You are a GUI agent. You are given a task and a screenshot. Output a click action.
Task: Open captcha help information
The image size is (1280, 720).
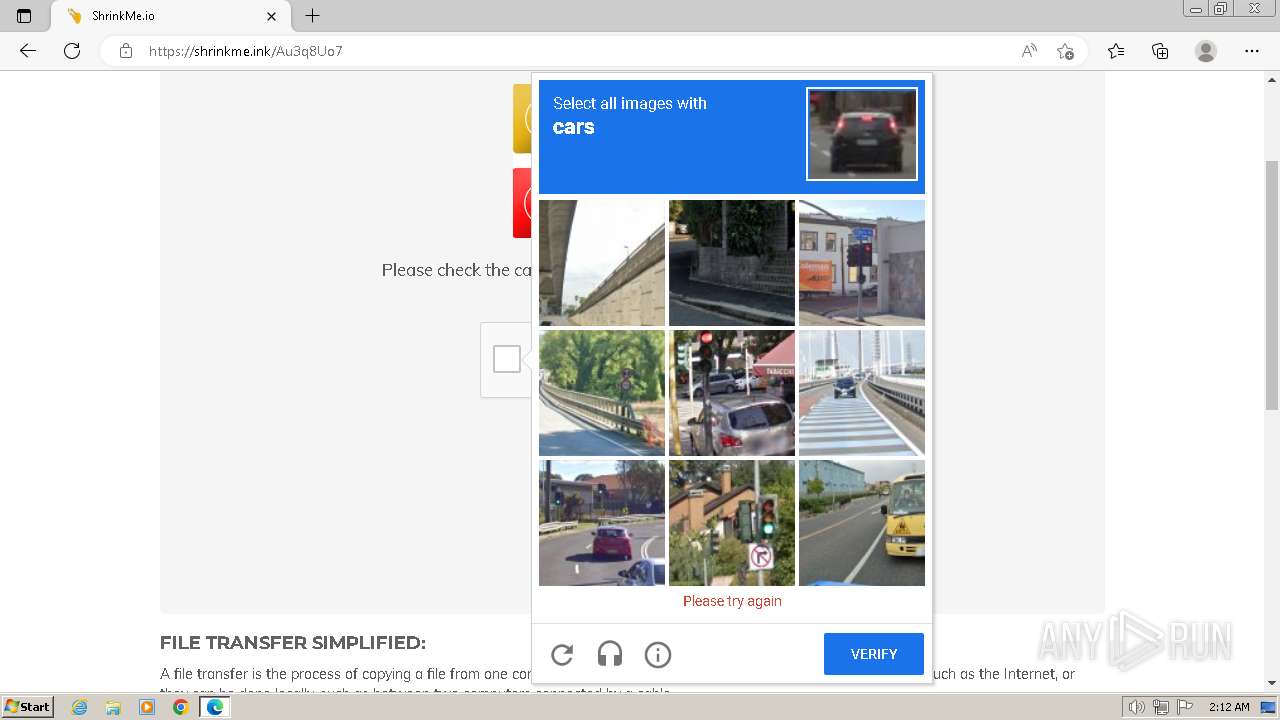[658, 655]
